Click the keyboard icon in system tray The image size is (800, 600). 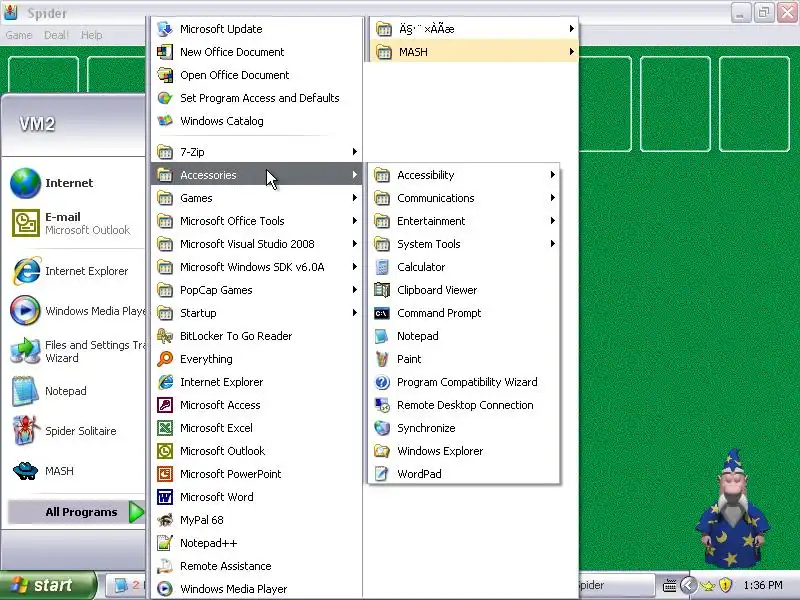pos(669,585)
